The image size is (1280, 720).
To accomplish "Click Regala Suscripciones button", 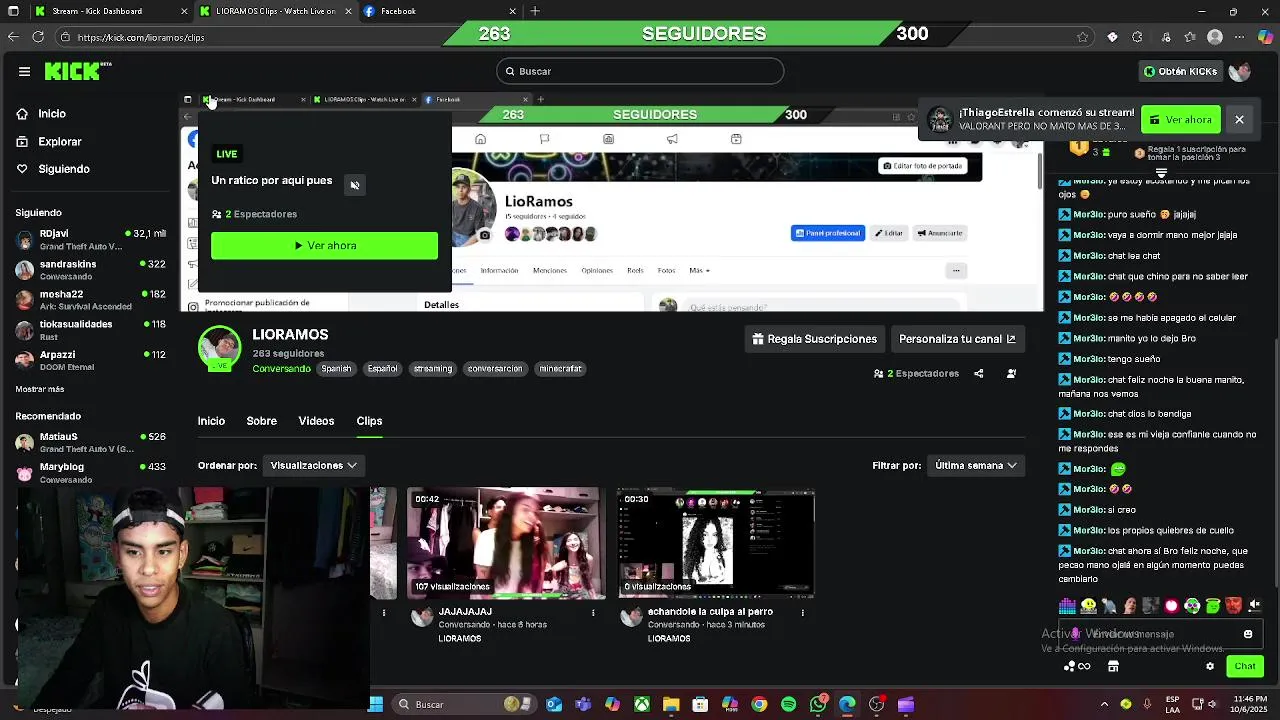I will 814,339.
